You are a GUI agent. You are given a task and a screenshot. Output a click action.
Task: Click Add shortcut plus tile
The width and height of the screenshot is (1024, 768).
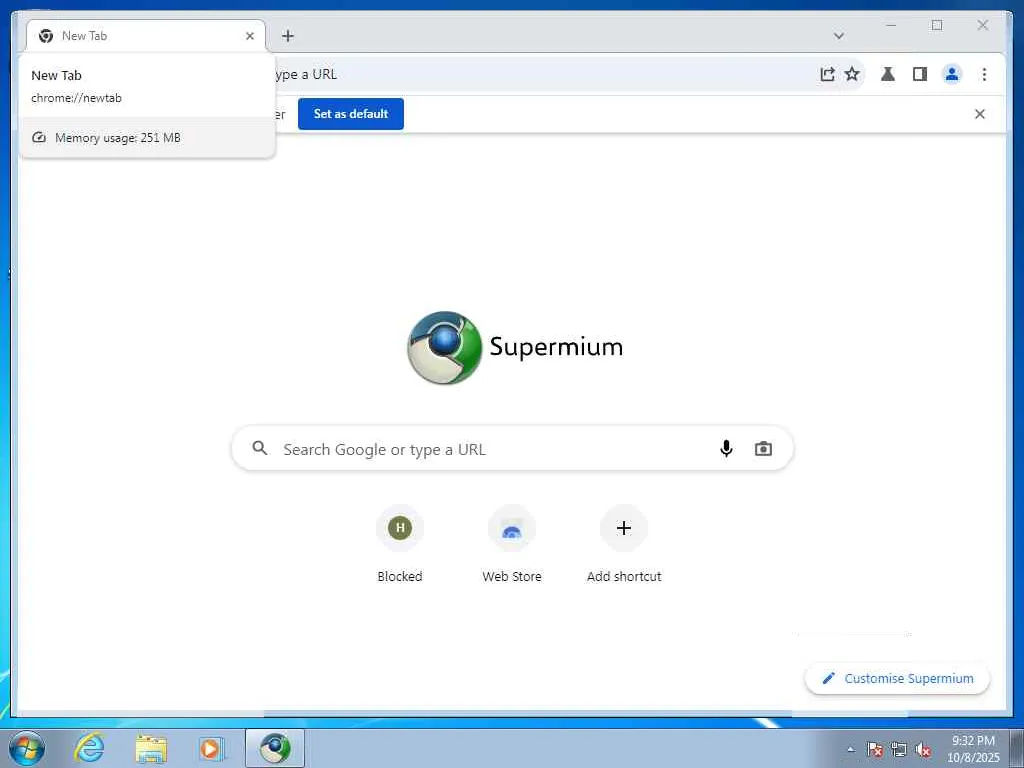point(624,544)
